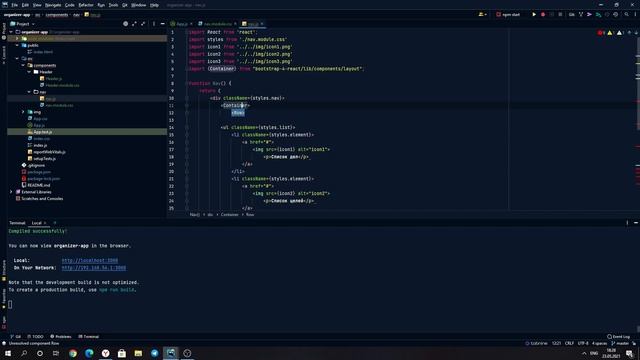The image size is (640, 360).
Task: Click the Stop square icon in toolbar
Action: tap(560, 15)
